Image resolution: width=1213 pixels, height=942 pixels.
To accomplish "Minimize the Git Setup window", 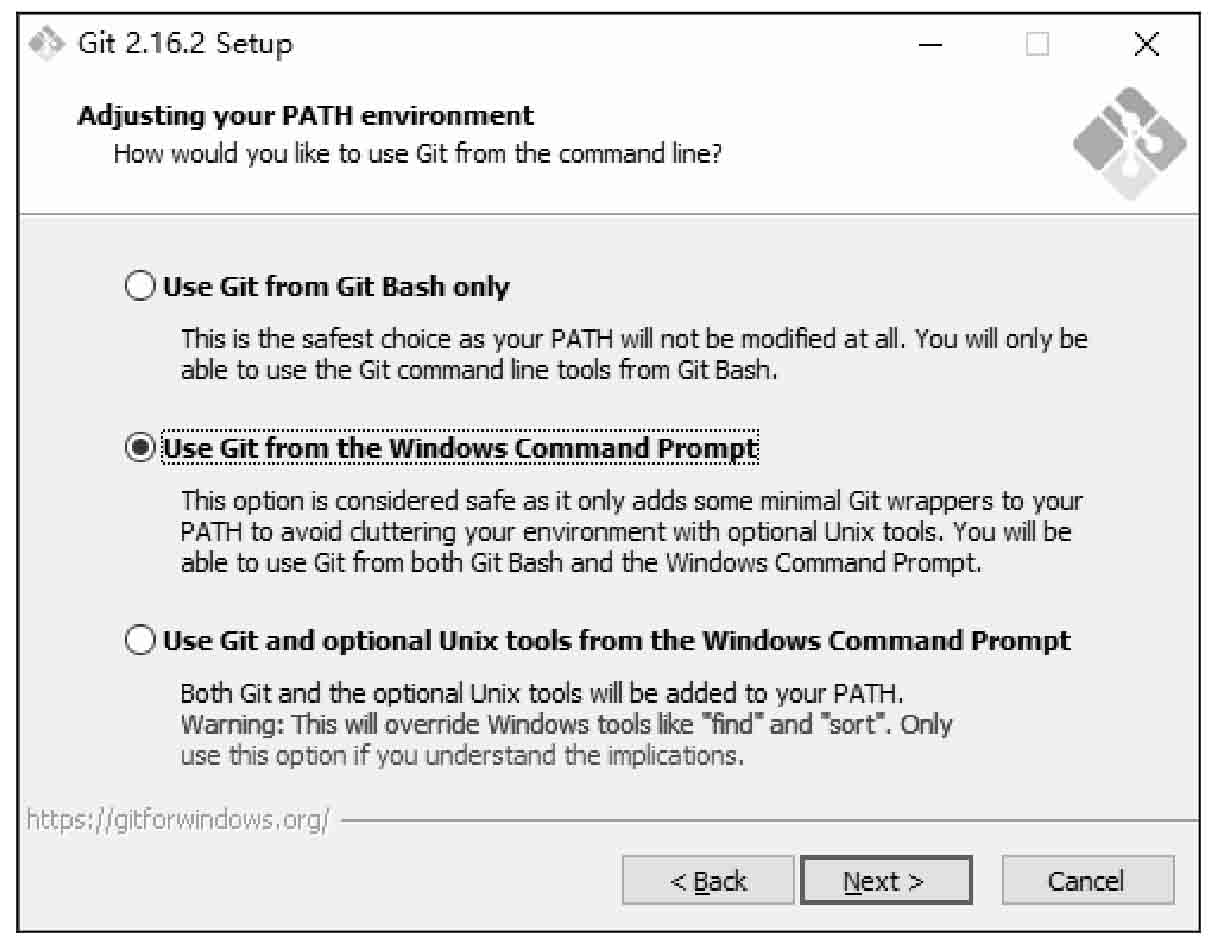I will point(930,45).
